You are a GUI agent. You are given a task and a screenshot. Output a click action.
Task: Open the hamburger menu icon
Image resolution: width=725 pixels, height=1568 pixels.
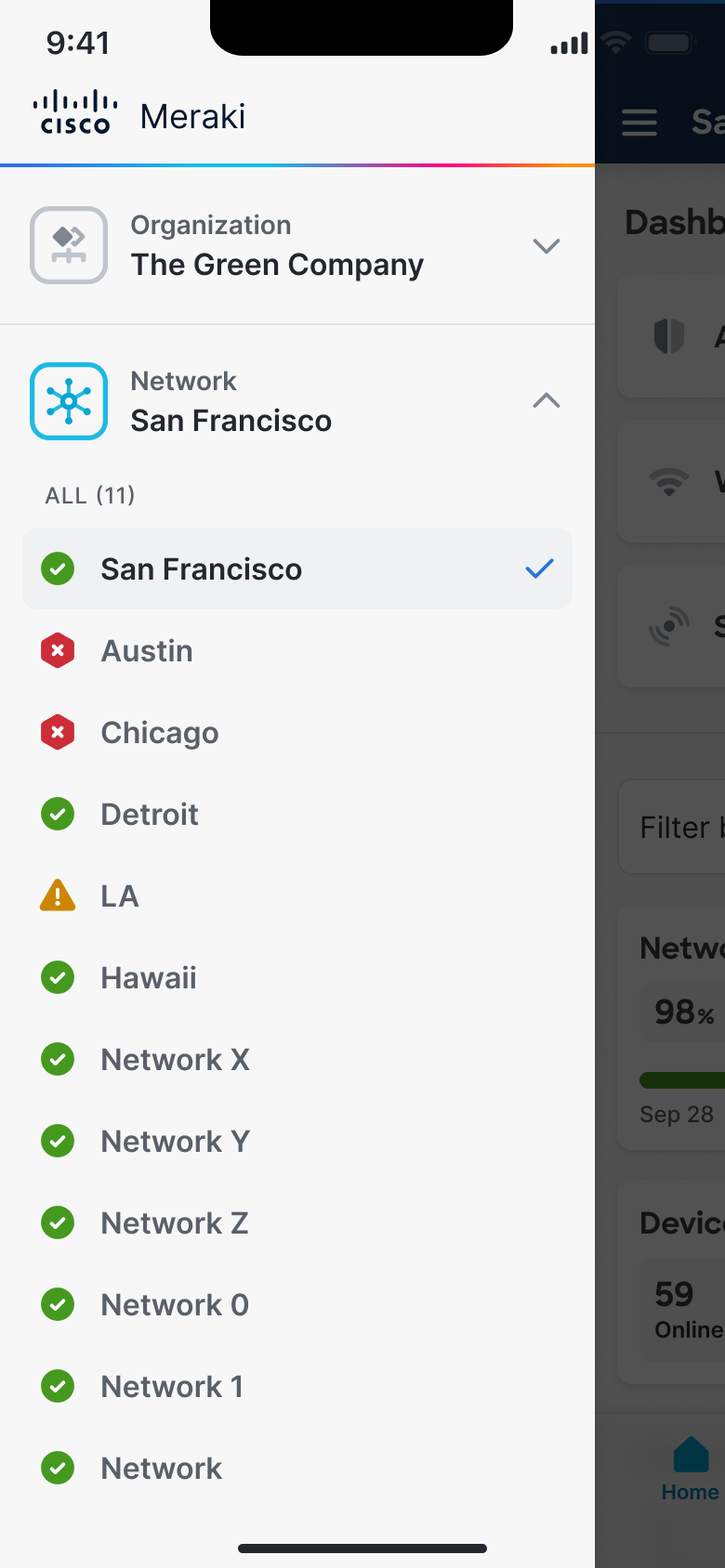pyautogui.click(x=639, y=123)
